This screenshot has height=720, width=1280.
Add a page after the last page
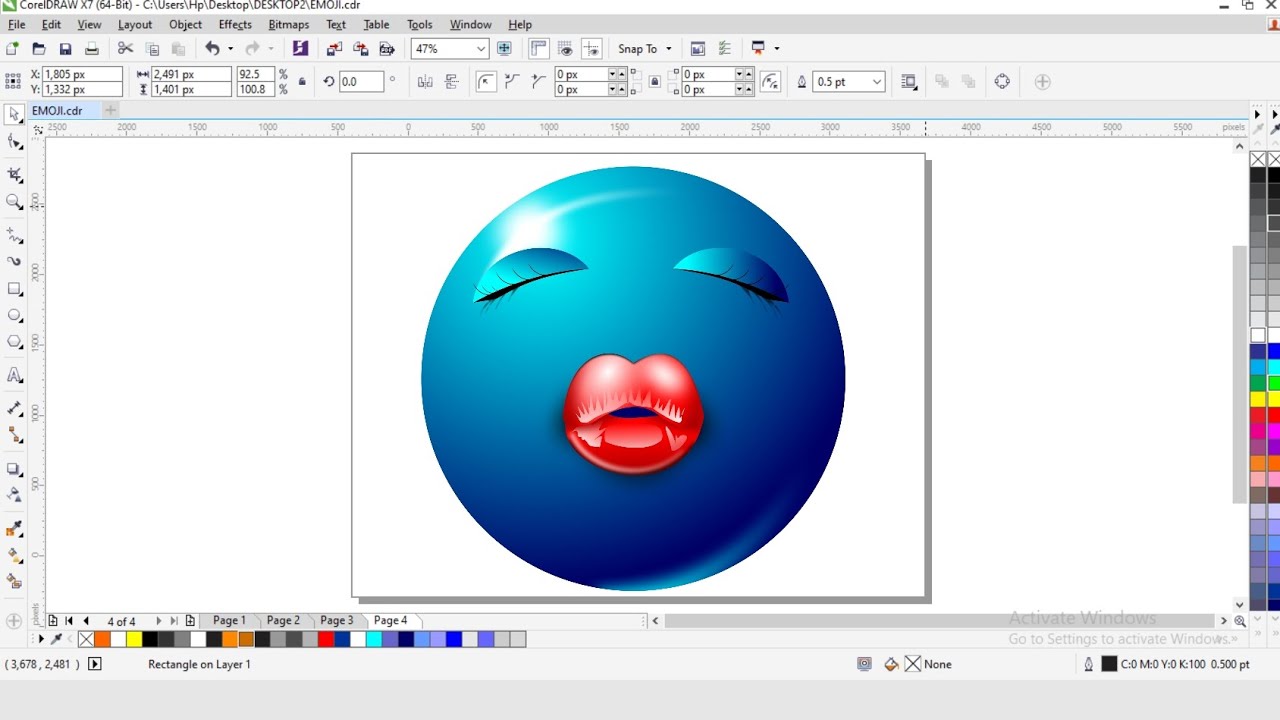(190, 621)
